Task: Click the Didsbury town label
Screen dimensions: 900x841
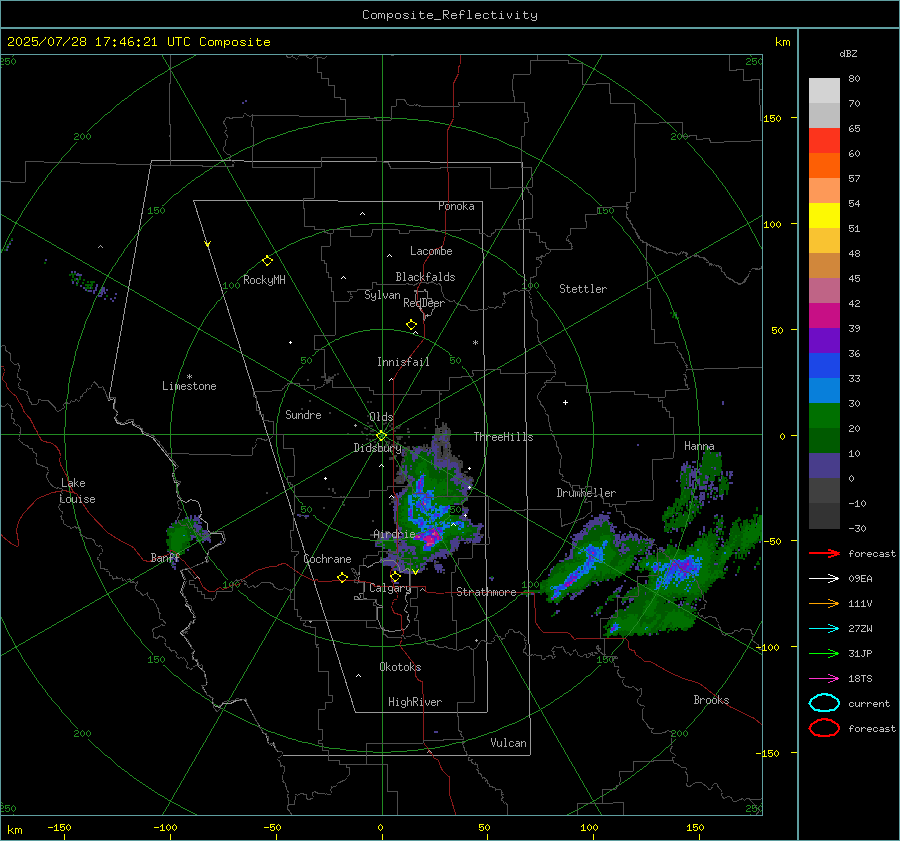Action: (377, 448)
